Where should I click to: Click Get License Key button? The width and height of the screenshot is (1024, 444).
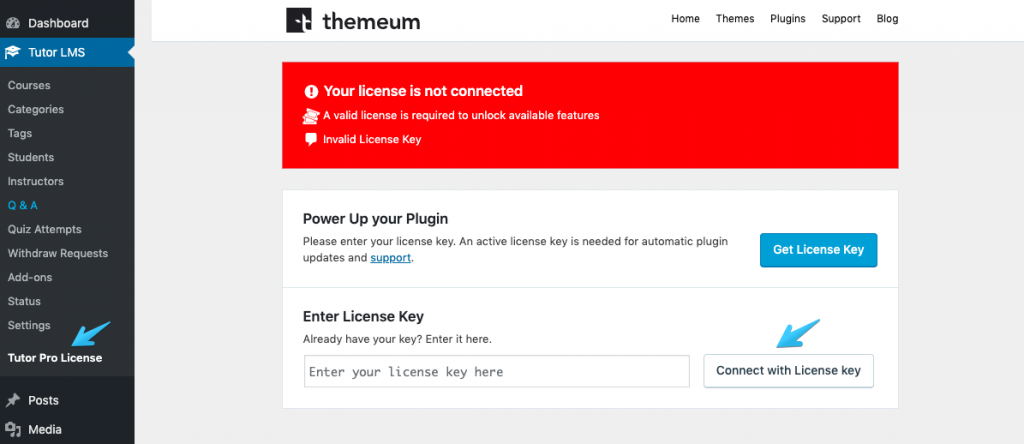818,250
